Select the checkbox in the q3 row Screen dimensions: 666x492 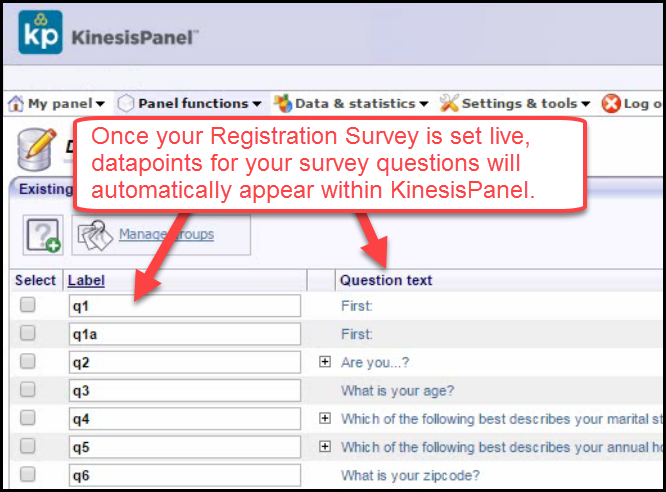[28, 389]
